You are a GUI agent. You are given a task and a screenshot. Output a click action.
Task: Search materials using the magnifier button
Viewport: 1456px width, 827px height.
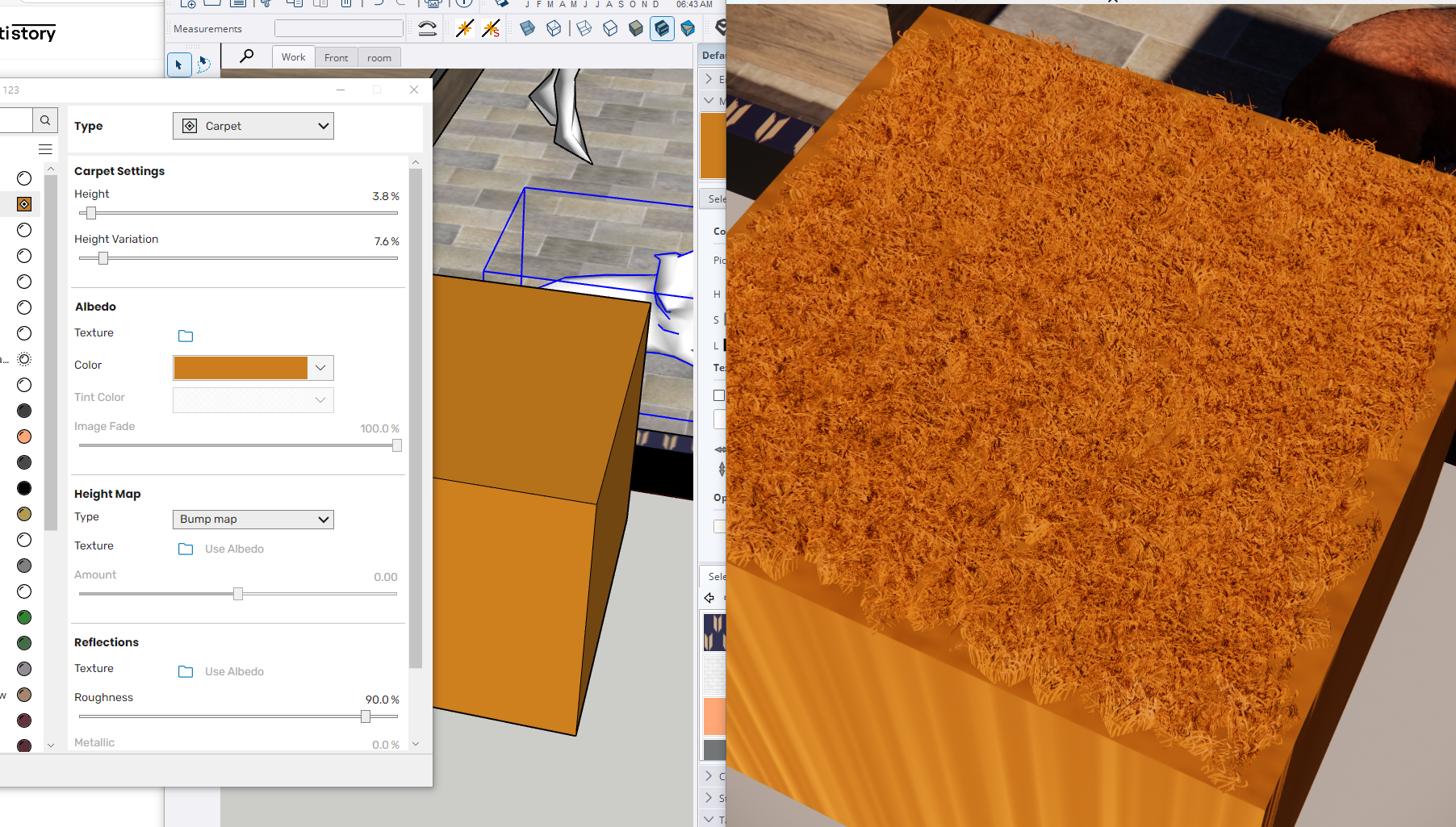point(45,120)
